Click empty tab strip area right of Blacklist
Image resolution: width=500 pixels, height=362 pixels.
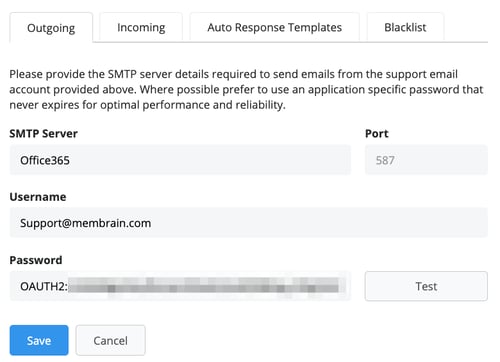466,27
